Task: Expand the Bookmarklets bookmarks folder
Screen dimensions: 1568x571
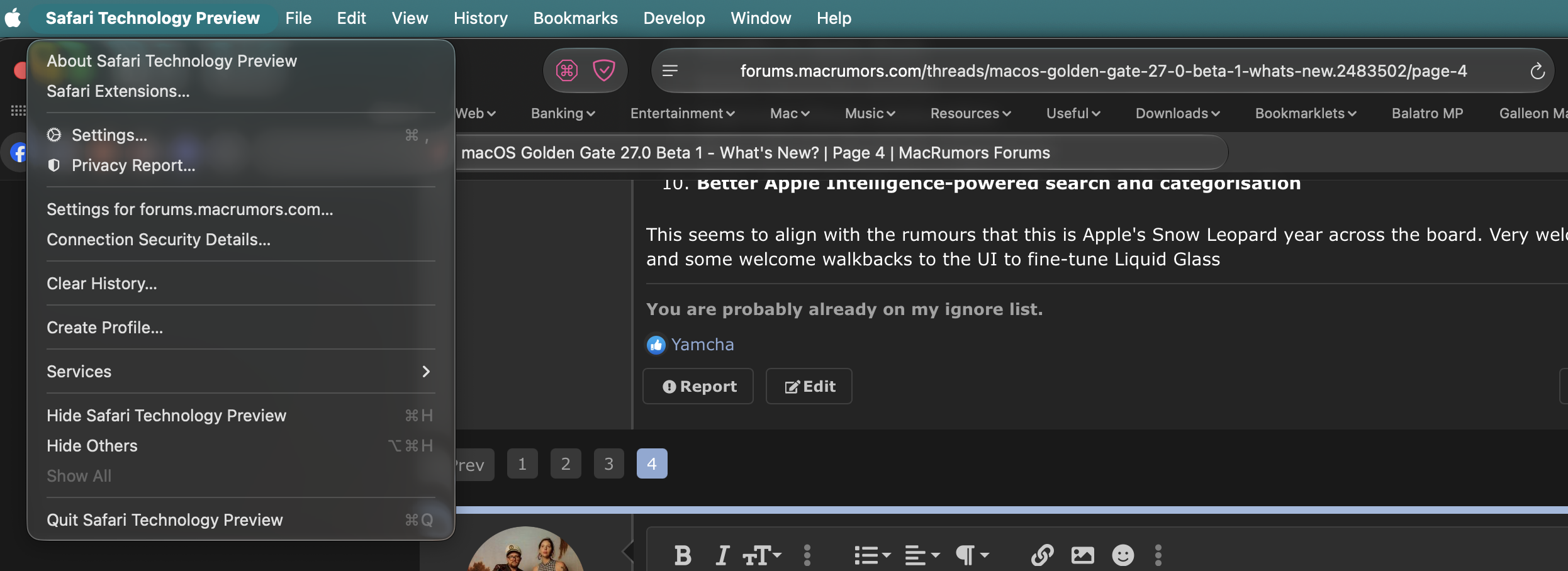Action: [x=1306, y=113]
